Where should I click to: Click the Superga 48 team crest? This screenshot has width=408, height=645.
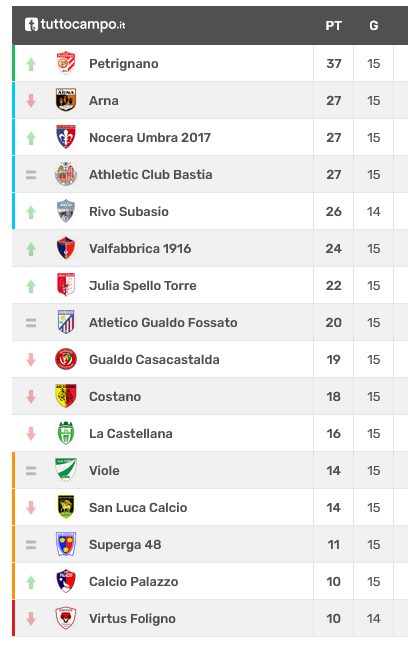click(x=66, y=544)
